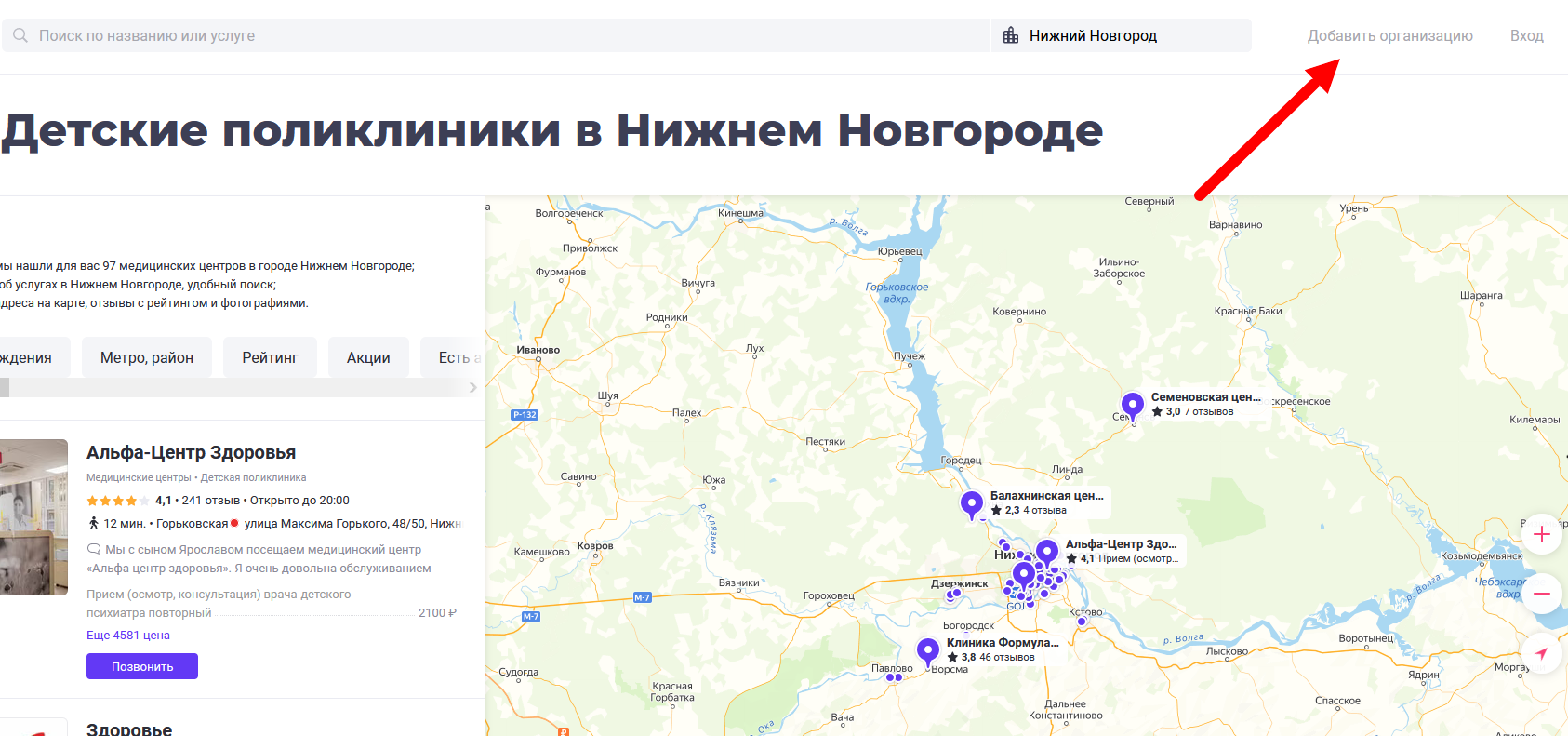
Task: Click the Вход login link
Action: (x=1527, y=35)
